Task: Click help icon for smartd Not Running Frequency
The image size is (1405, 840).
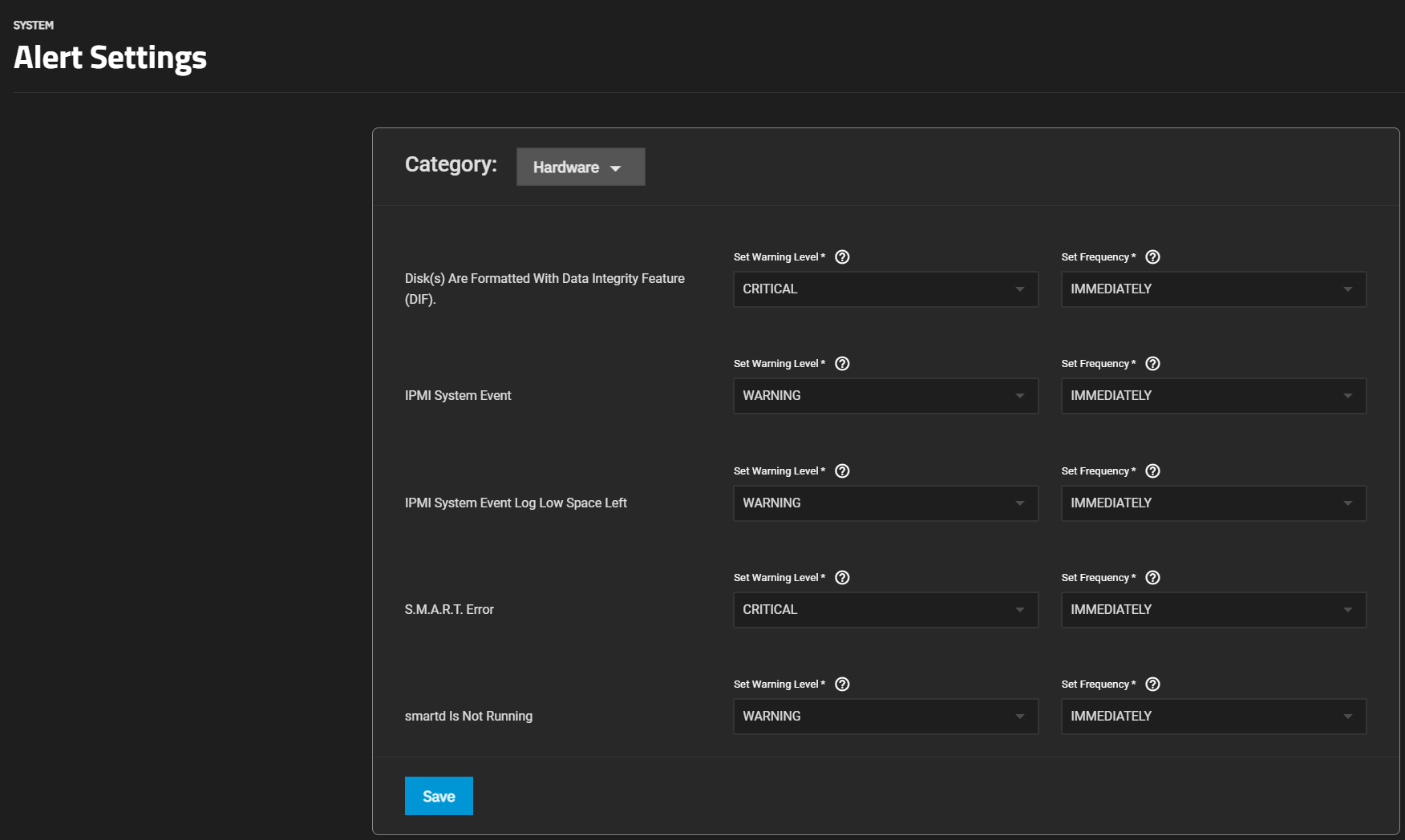Action: (1152, 685)
